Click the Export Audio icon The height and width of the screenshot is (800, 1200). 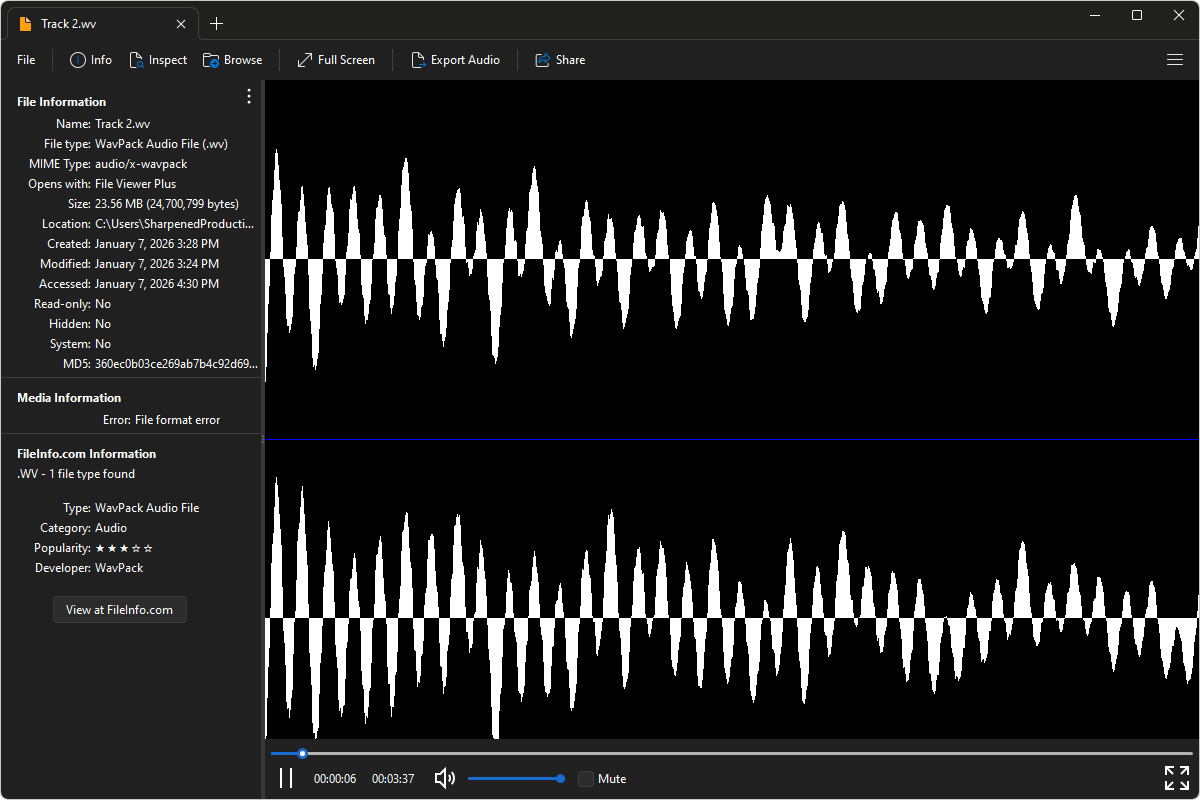418,60
